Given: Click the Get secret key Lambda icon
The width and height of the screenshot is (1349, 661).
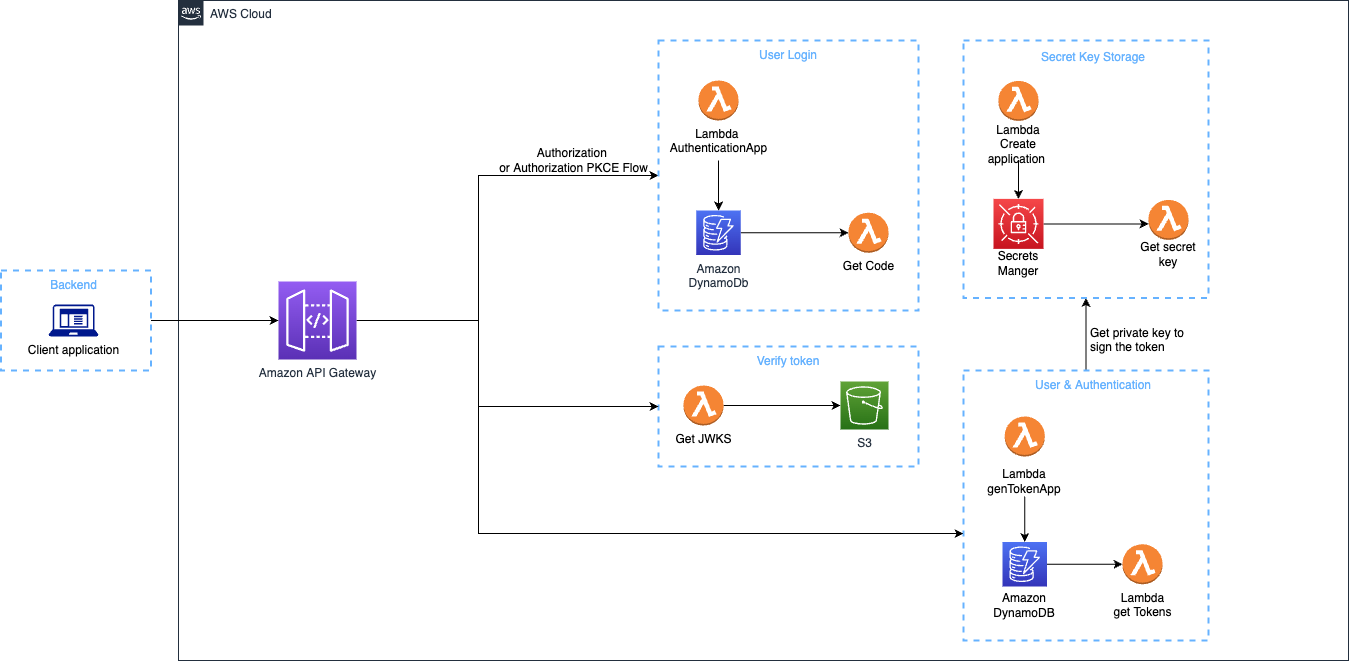Looking at the screenshot, I should pyautogui.click(x=1167, y=220).
